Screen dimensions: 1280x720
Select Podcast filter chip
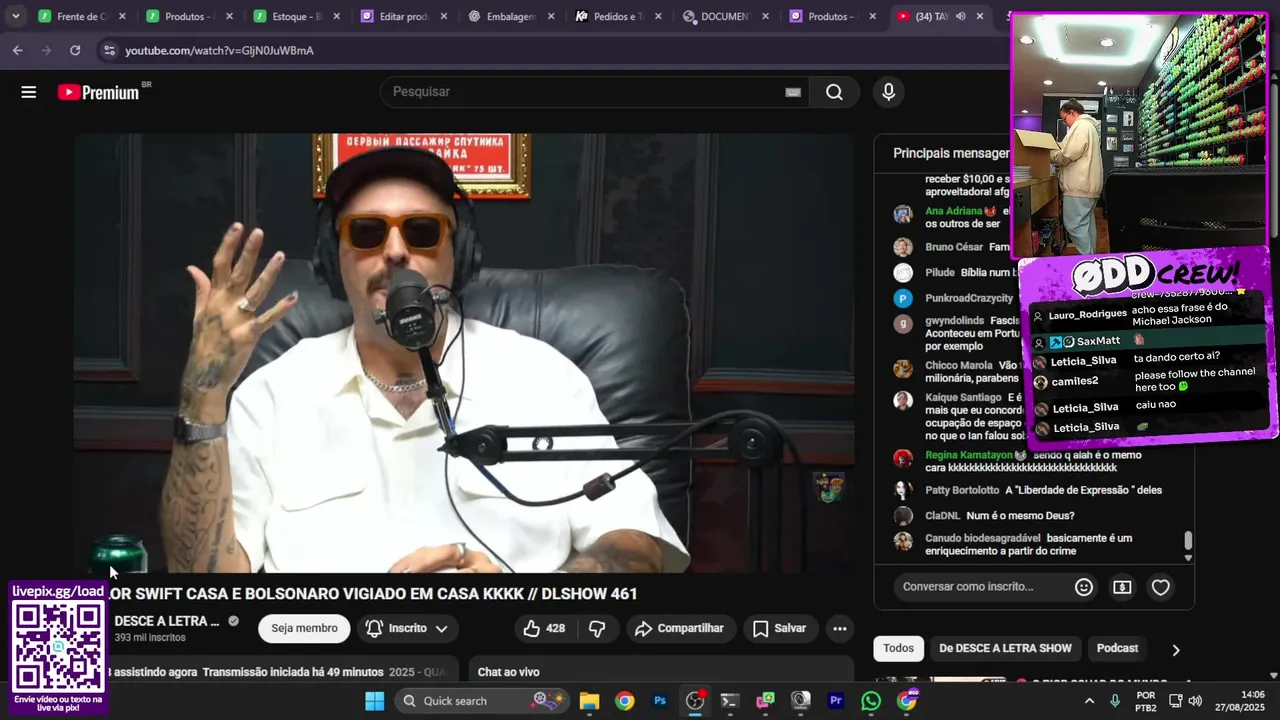[1117, 648]
